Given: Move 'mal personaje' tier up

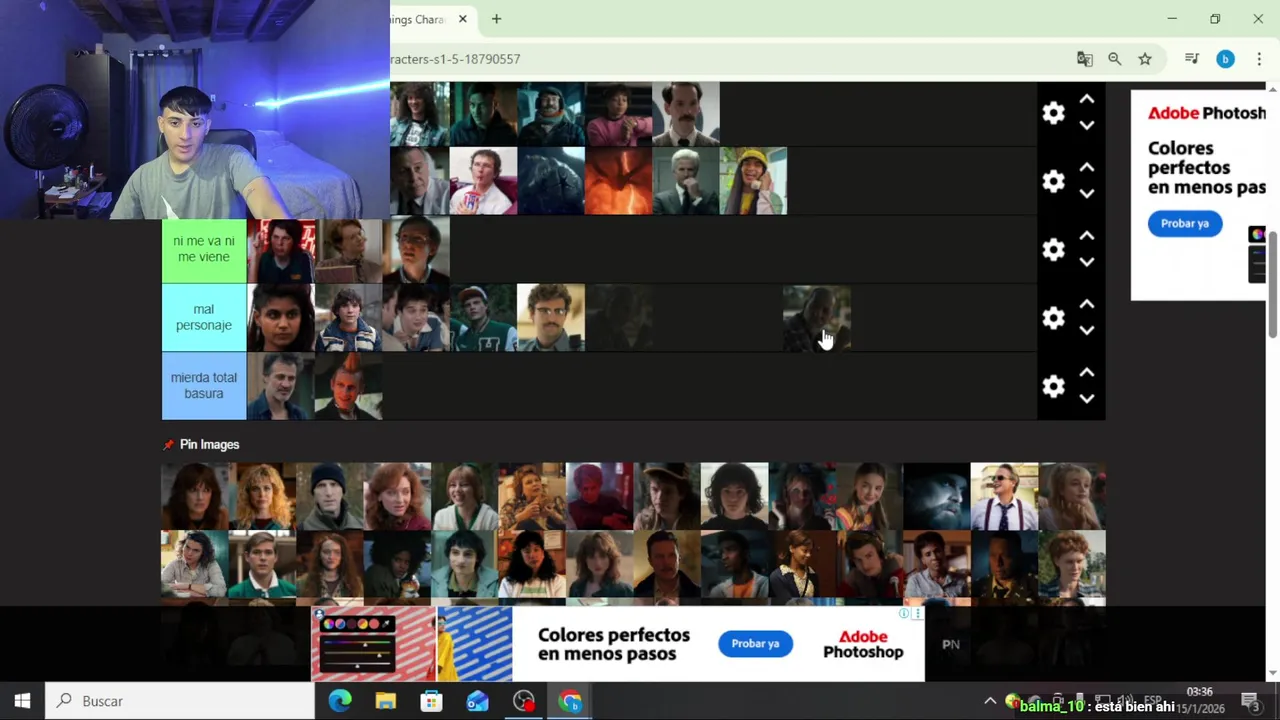Looking at the screenshot, I should [x=1087, y=305].
